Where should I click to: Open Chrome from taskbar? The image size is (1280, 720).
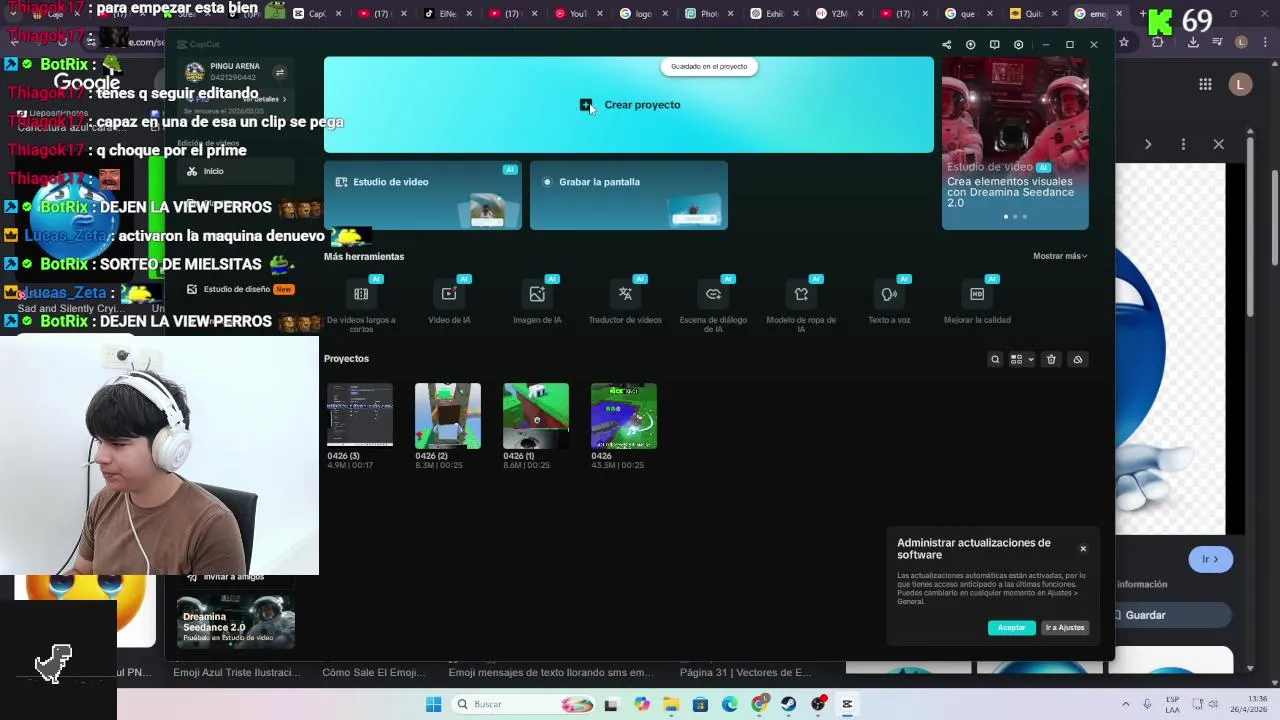point(760,705)
